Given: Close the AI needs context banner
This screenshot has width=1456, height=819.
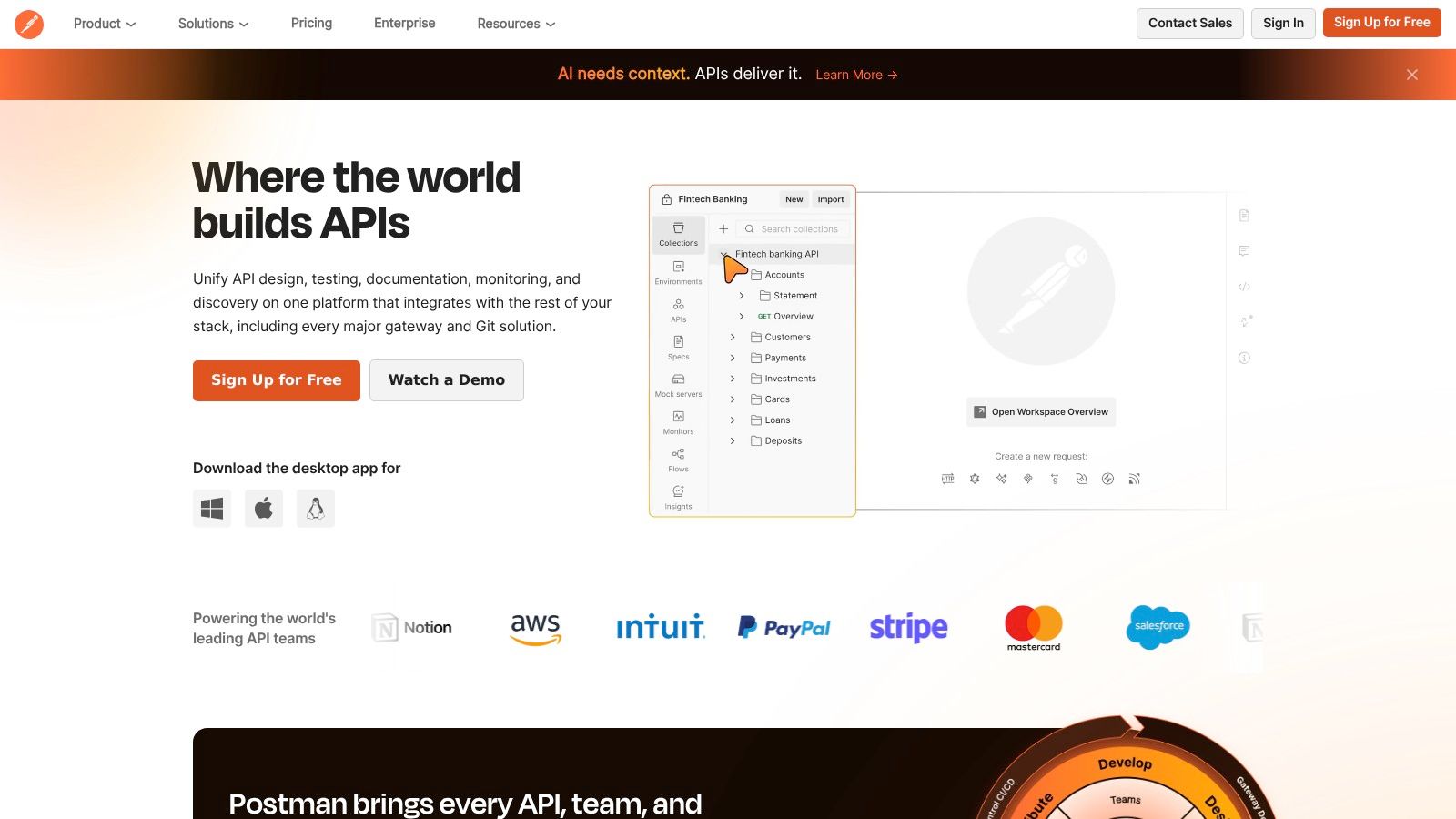Looking at the screenshot, I should 1412,75.
